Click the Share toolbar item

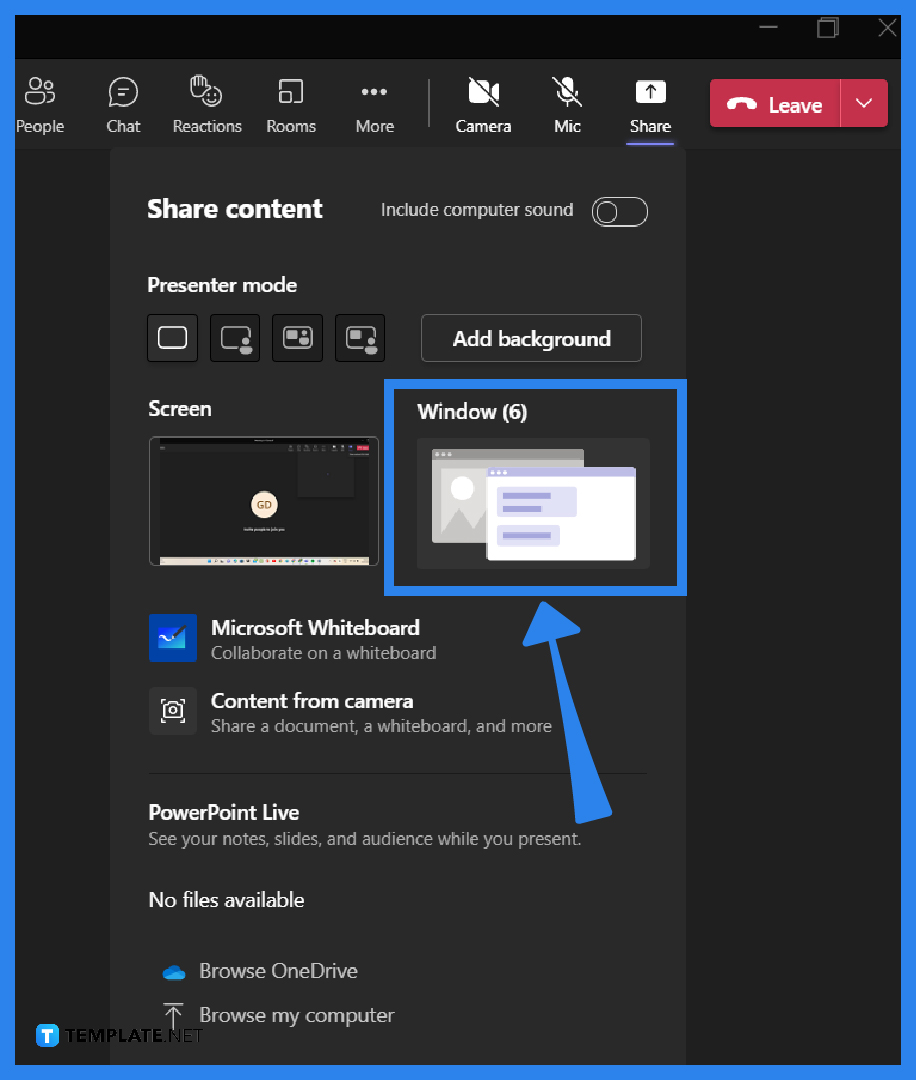pyautogui.click(x=650, y=103)
